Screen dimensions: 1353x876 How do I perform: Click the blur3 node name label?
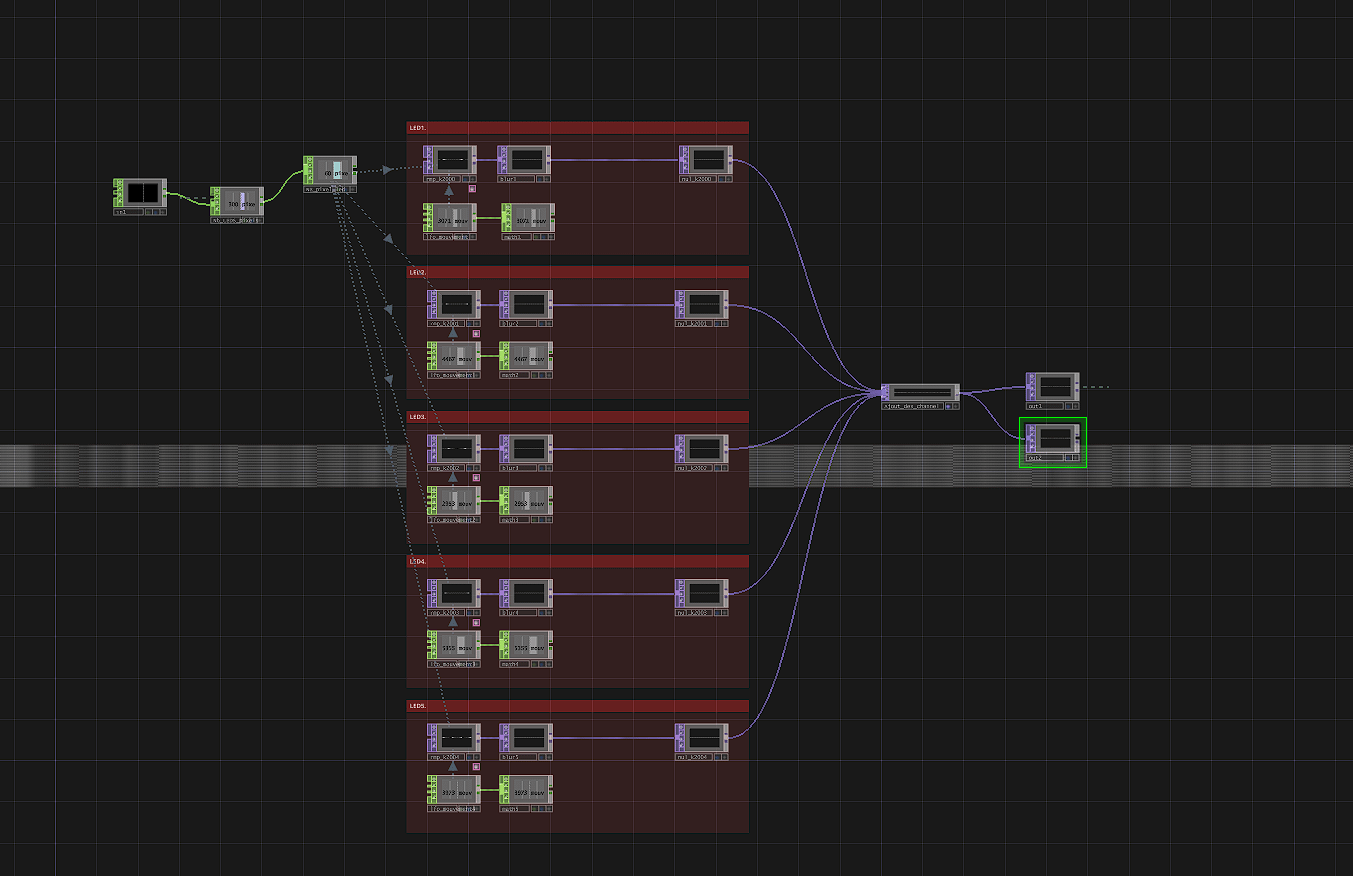[x=513, y=467]
